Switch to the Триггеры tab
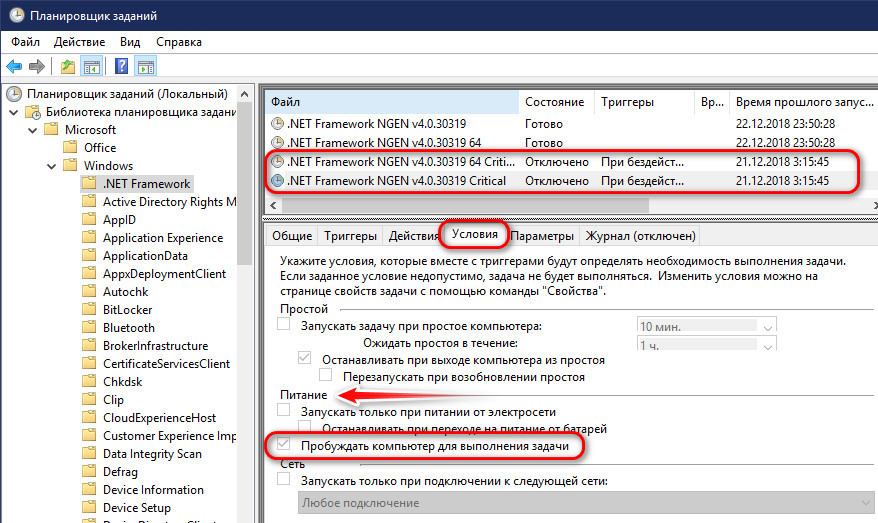878x523 pixels. [x=350, y=236]
